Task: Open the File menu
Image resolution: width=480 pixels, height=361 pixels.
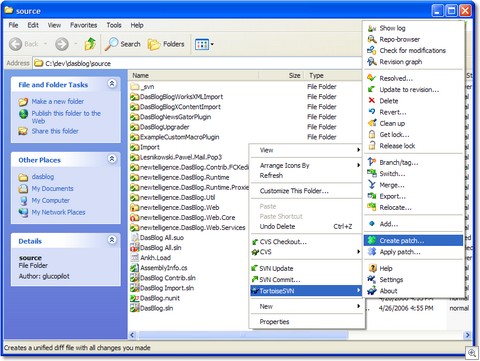Action: [x=13, y=25]
